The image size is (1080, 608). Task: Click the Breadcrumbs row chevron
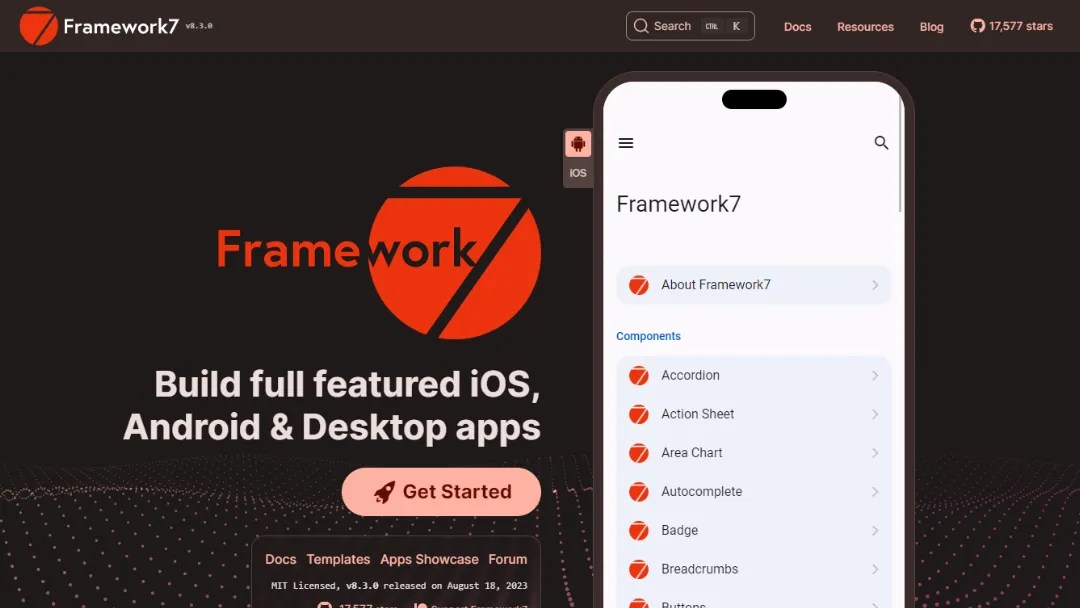875,569
